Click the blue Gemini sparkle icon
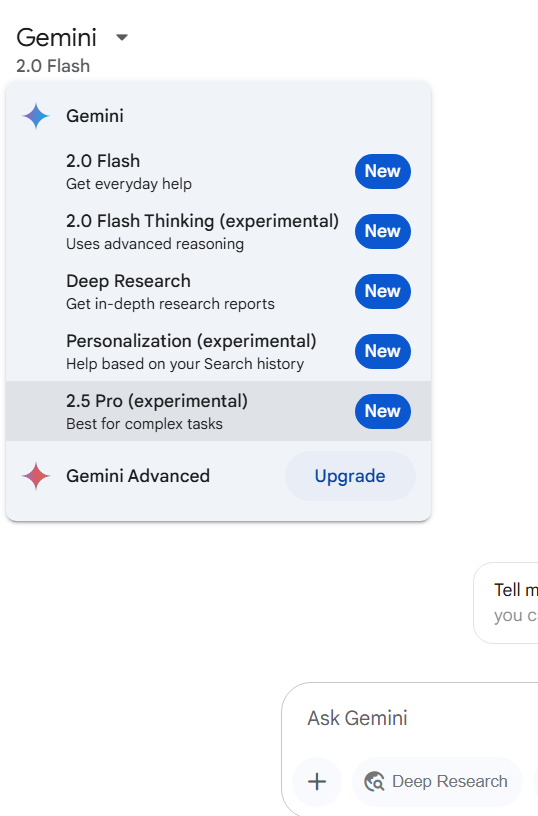The height and width of the screenshot is (816, 538). pos(36,116)
